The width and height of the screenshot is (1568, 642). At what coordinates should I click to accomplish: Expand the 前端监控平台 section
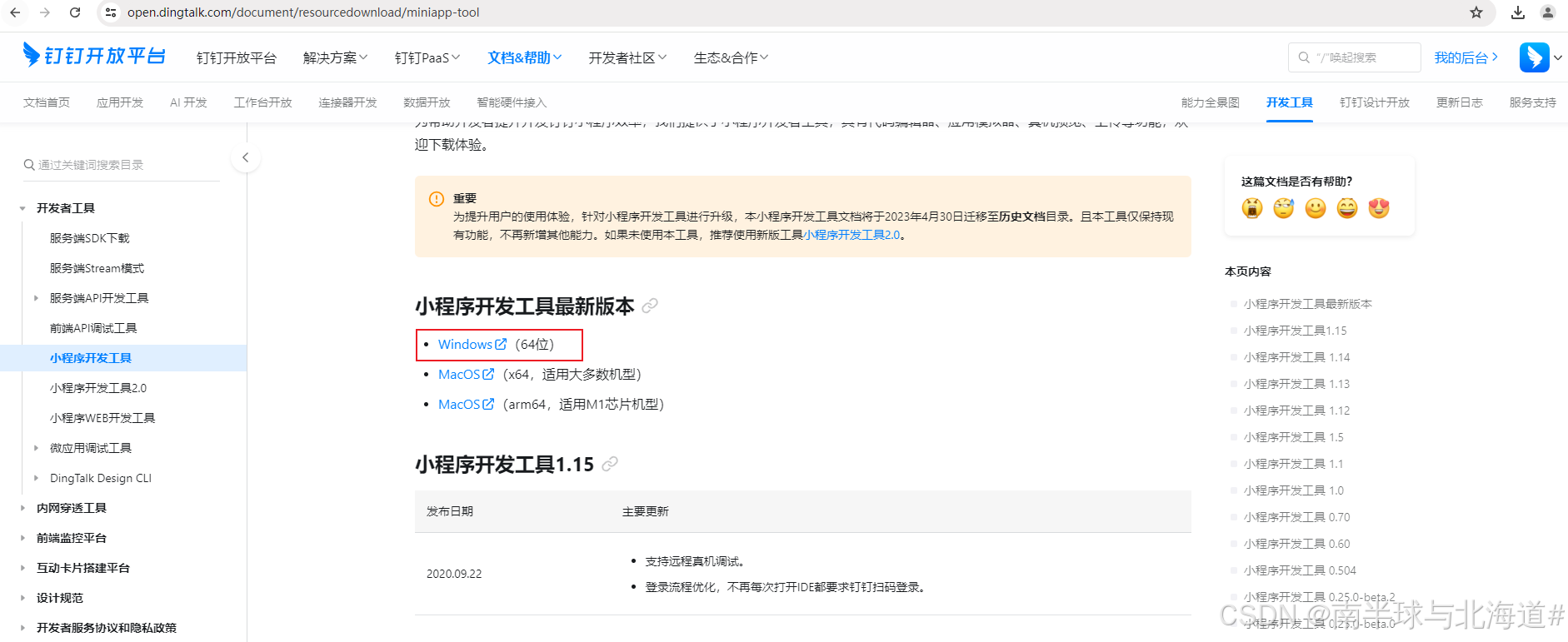click(x=22, y=538)
